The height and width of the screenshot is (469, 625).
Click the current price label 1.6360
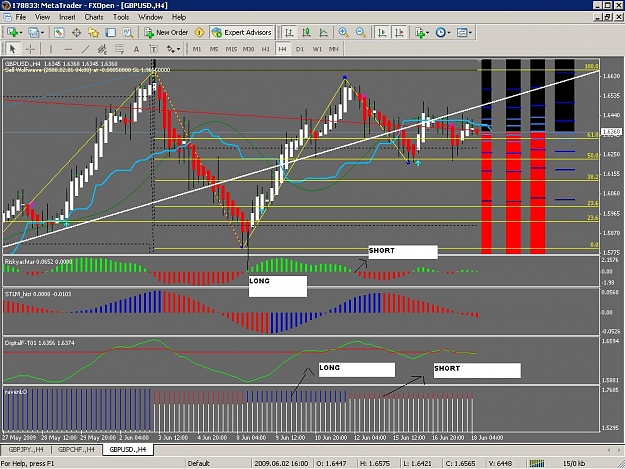[x=610, y=131]
